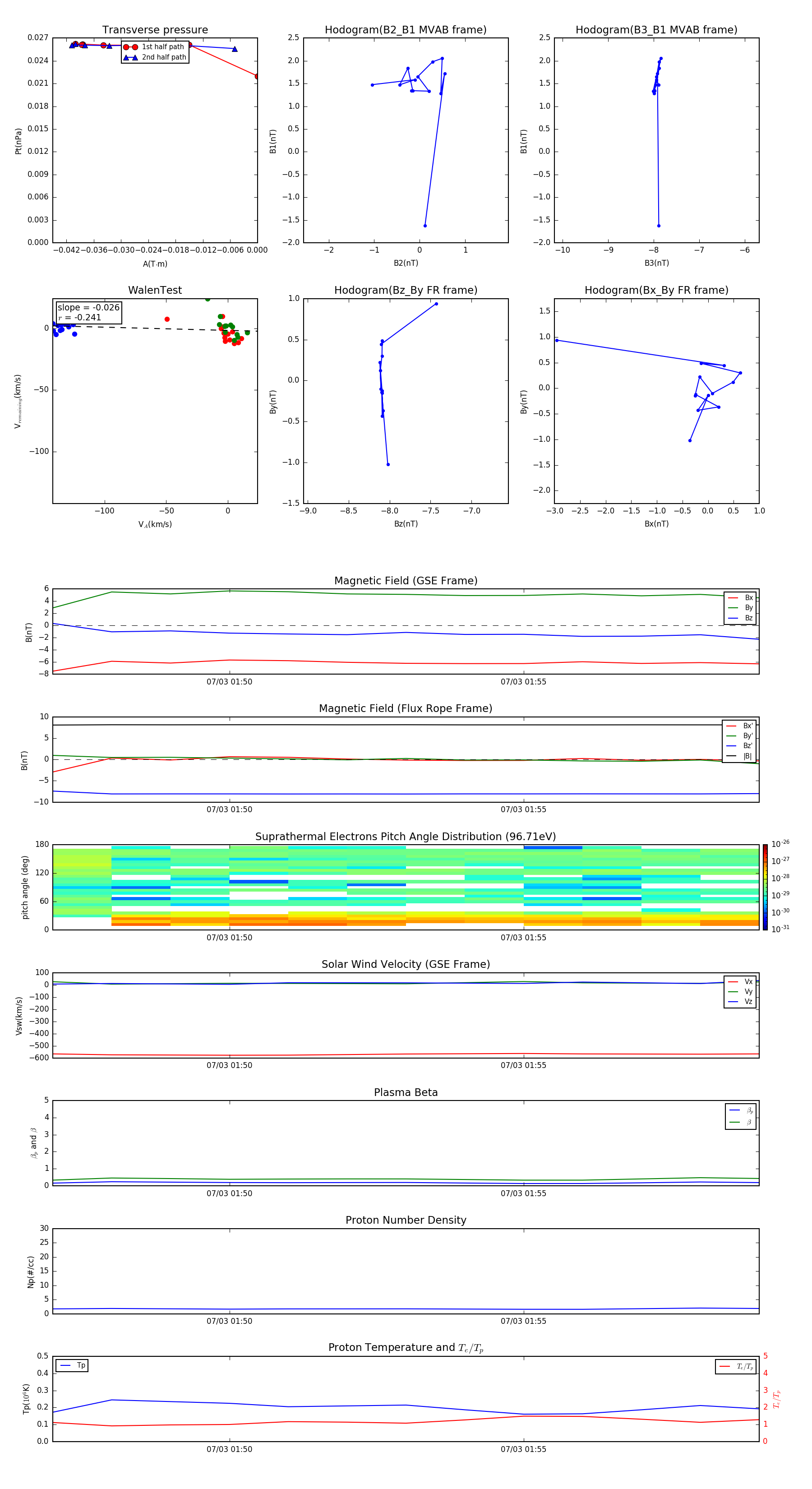Click the "Pt(nPa)" y-axis label

click(18, 141)
